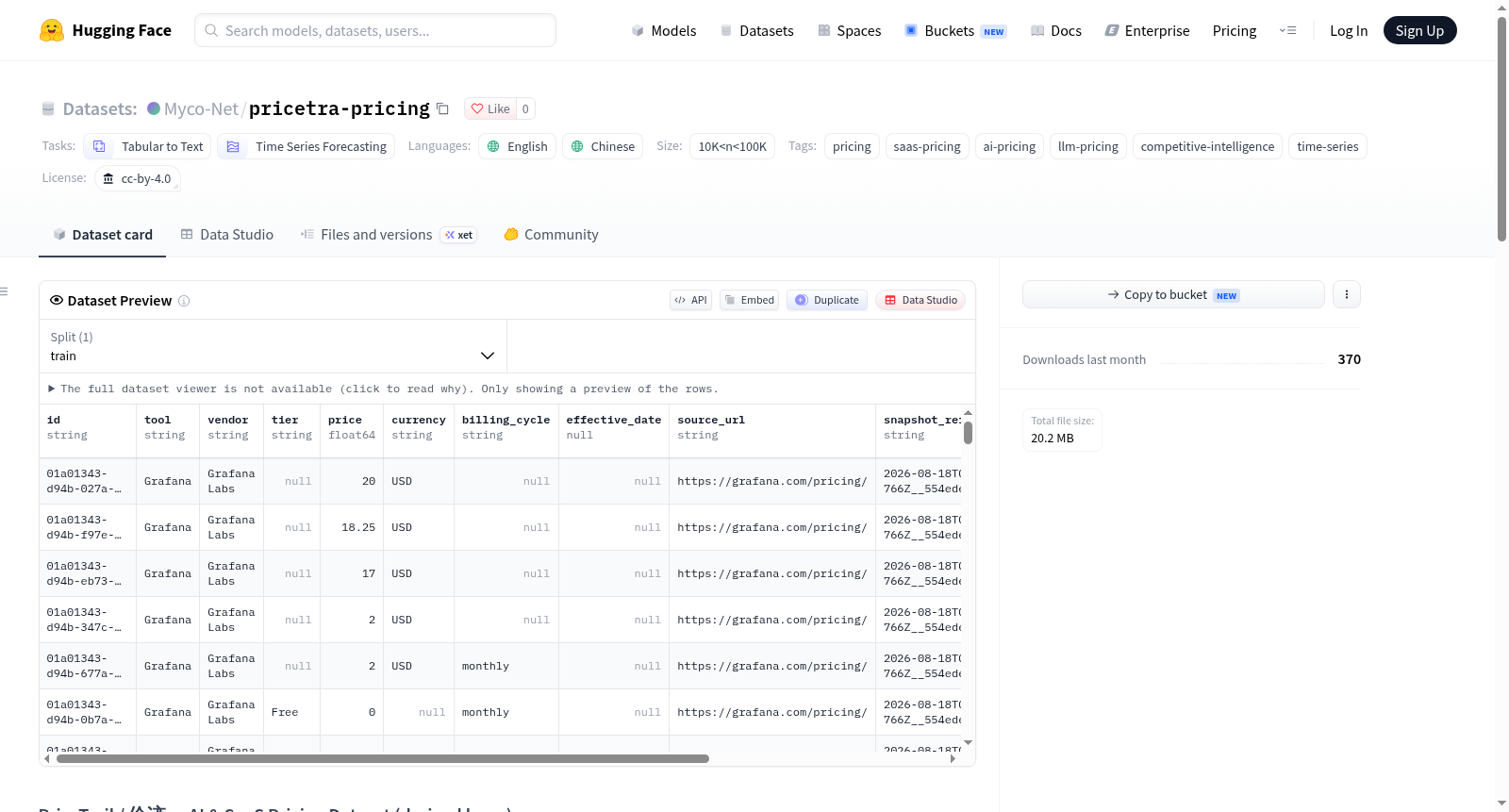Image resolution: width=1509 pixels, height=812 pixels.
Task: Click the 10K<n<100K size tag
Action: (x=733, y=146)
